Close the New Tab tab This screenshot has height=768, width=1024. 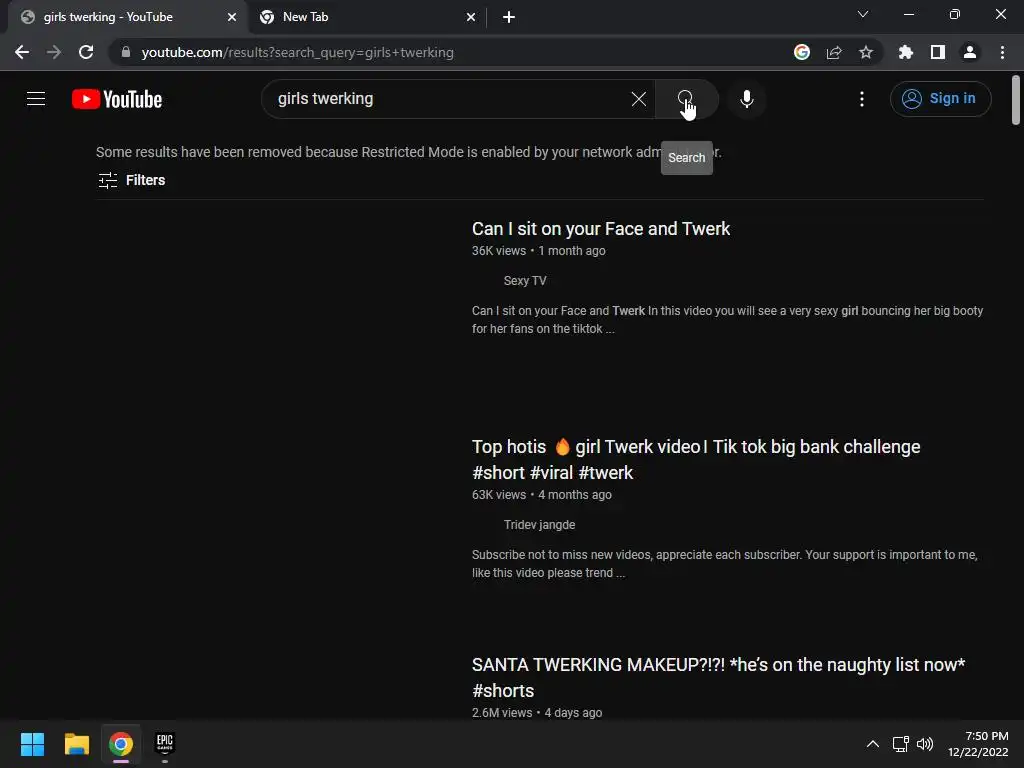click(471, 17)
